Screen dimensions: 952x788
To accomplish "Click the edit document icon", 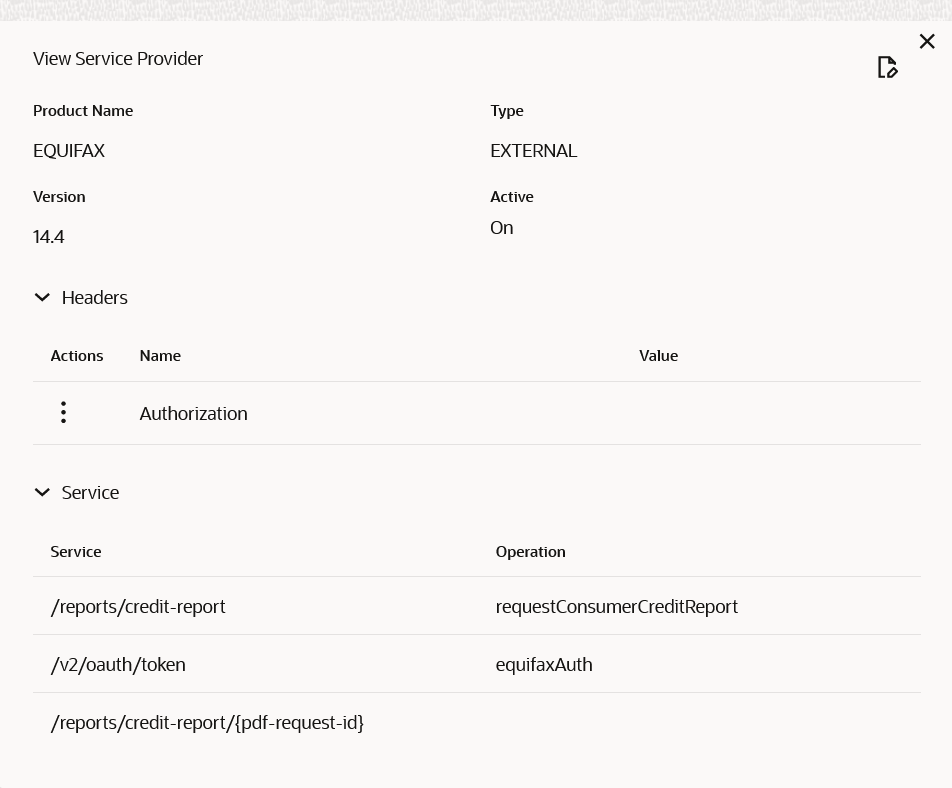I will point(887,67).
